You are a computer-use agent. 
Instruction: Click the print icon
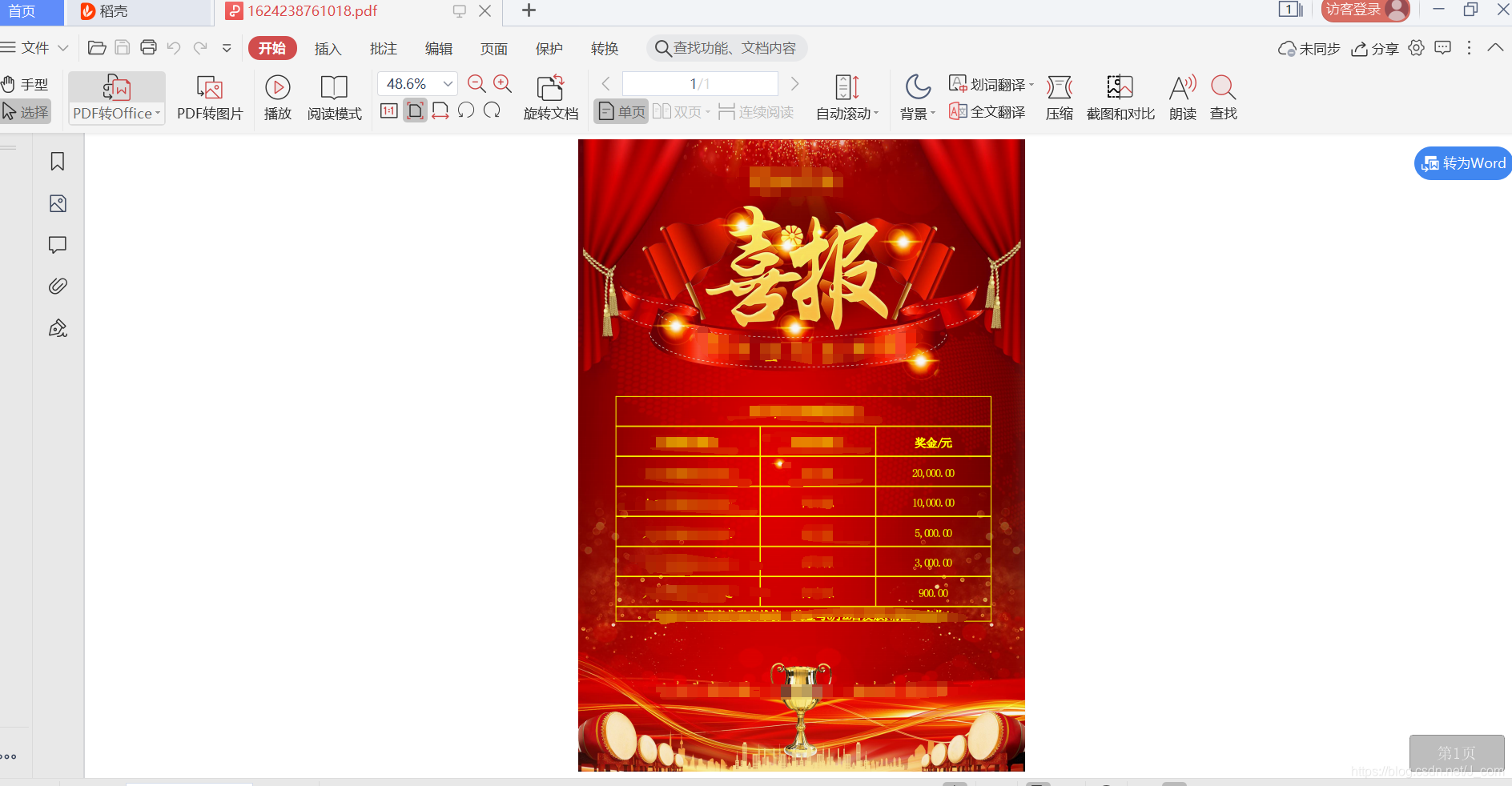tap(148, 47)
